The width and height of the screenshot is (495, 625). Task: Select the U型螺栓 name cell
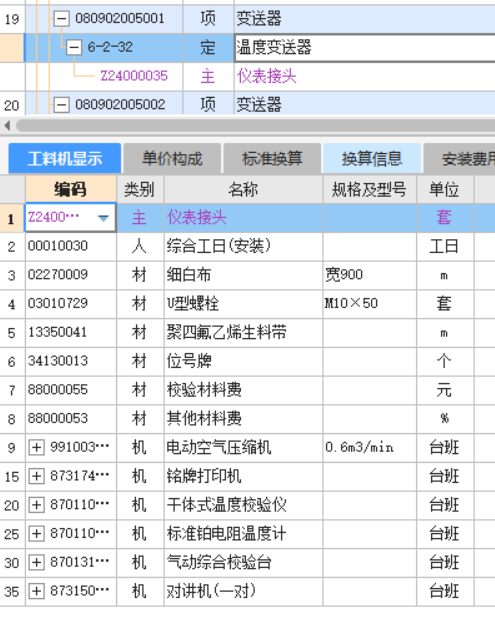[x=243, y=303]
